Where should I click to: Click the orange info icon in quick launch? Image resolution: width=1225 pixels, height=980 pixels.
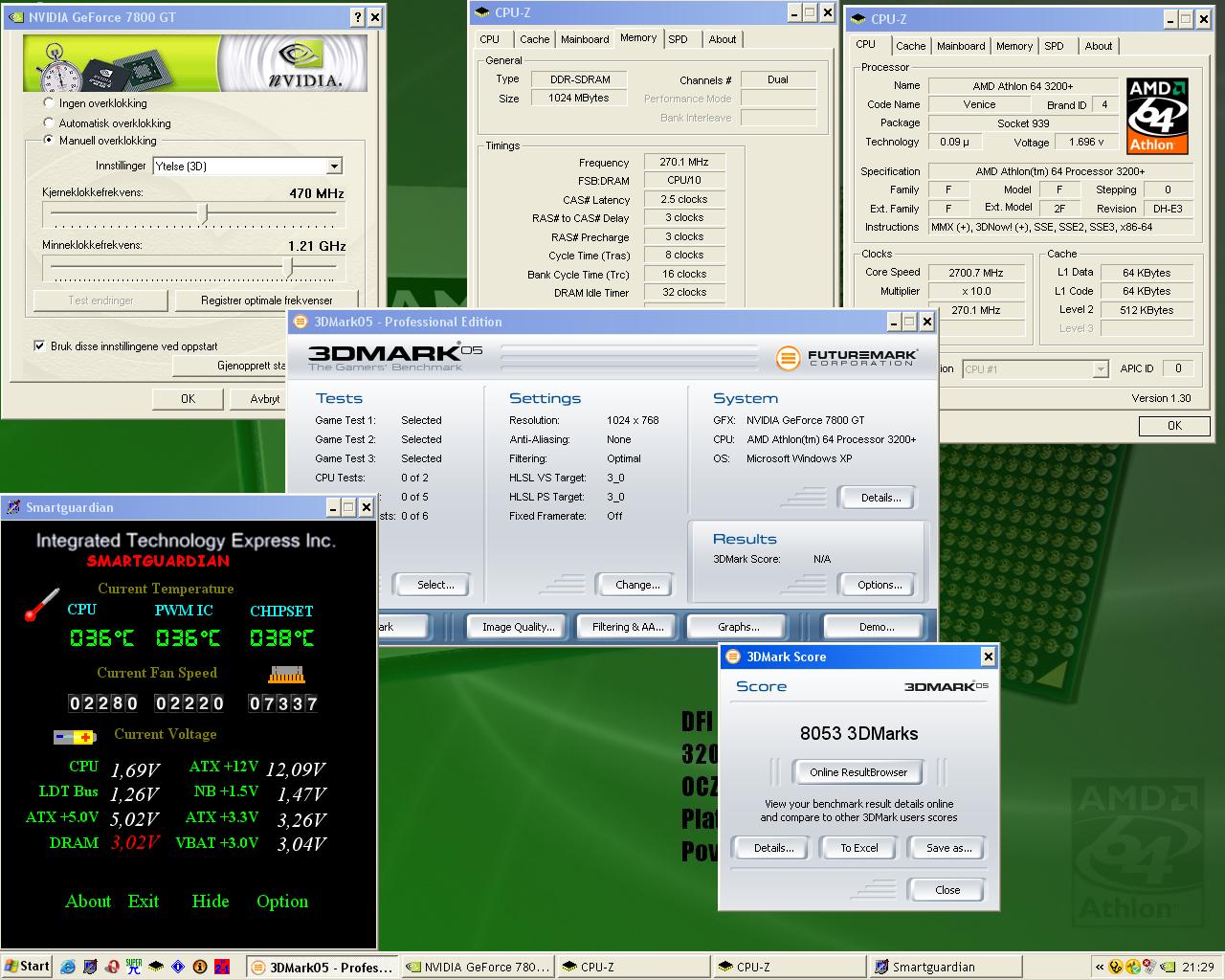(200, 967)
